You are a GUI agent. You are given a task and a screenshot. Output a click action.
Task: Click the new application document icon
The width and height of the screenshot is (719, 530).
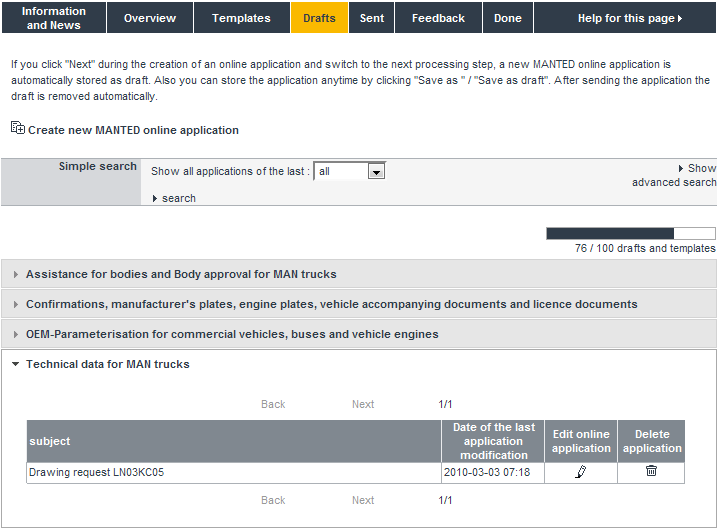[x=18, y=127]
